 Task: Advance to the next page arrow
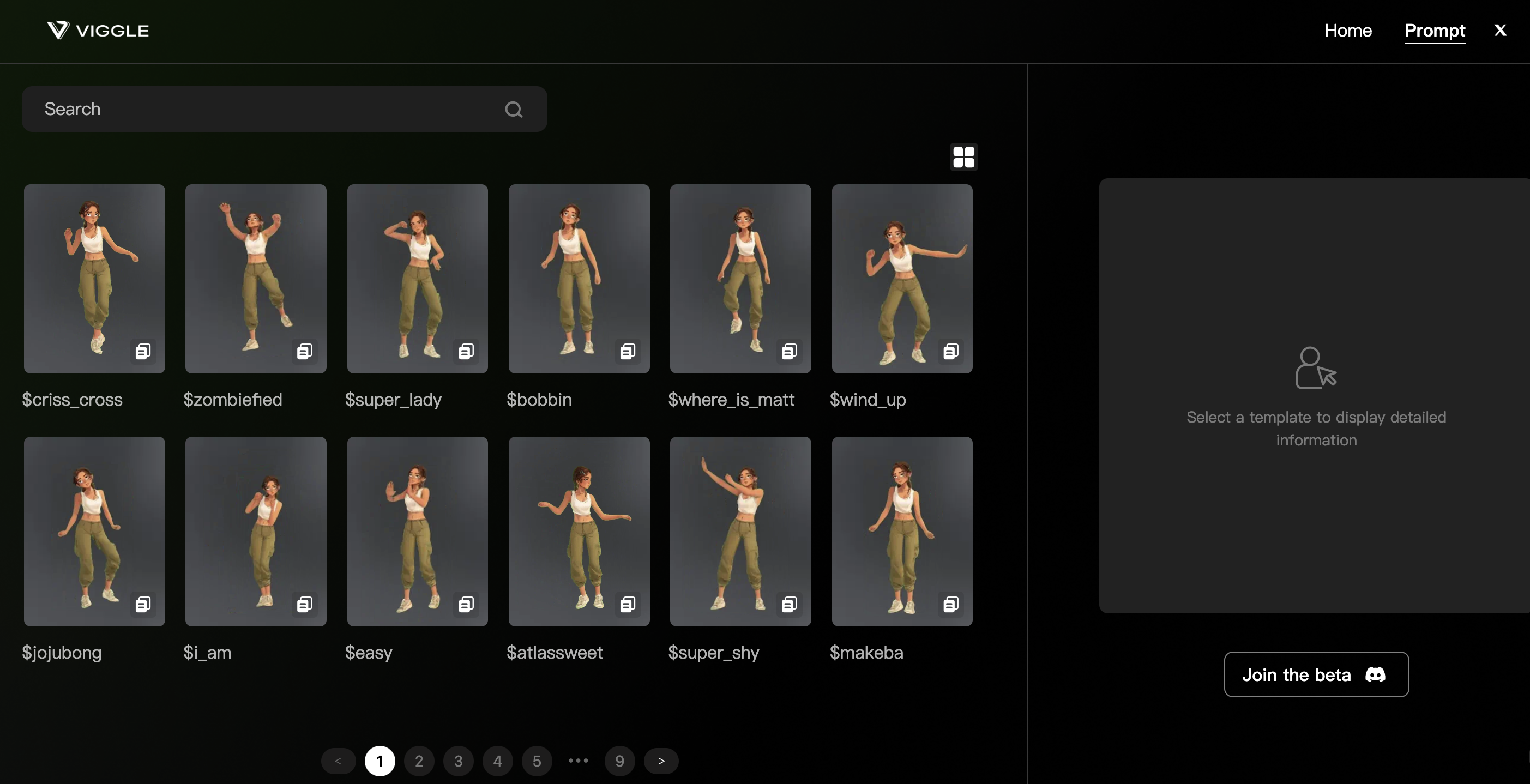pyautogui.click(x=661, y=761)
